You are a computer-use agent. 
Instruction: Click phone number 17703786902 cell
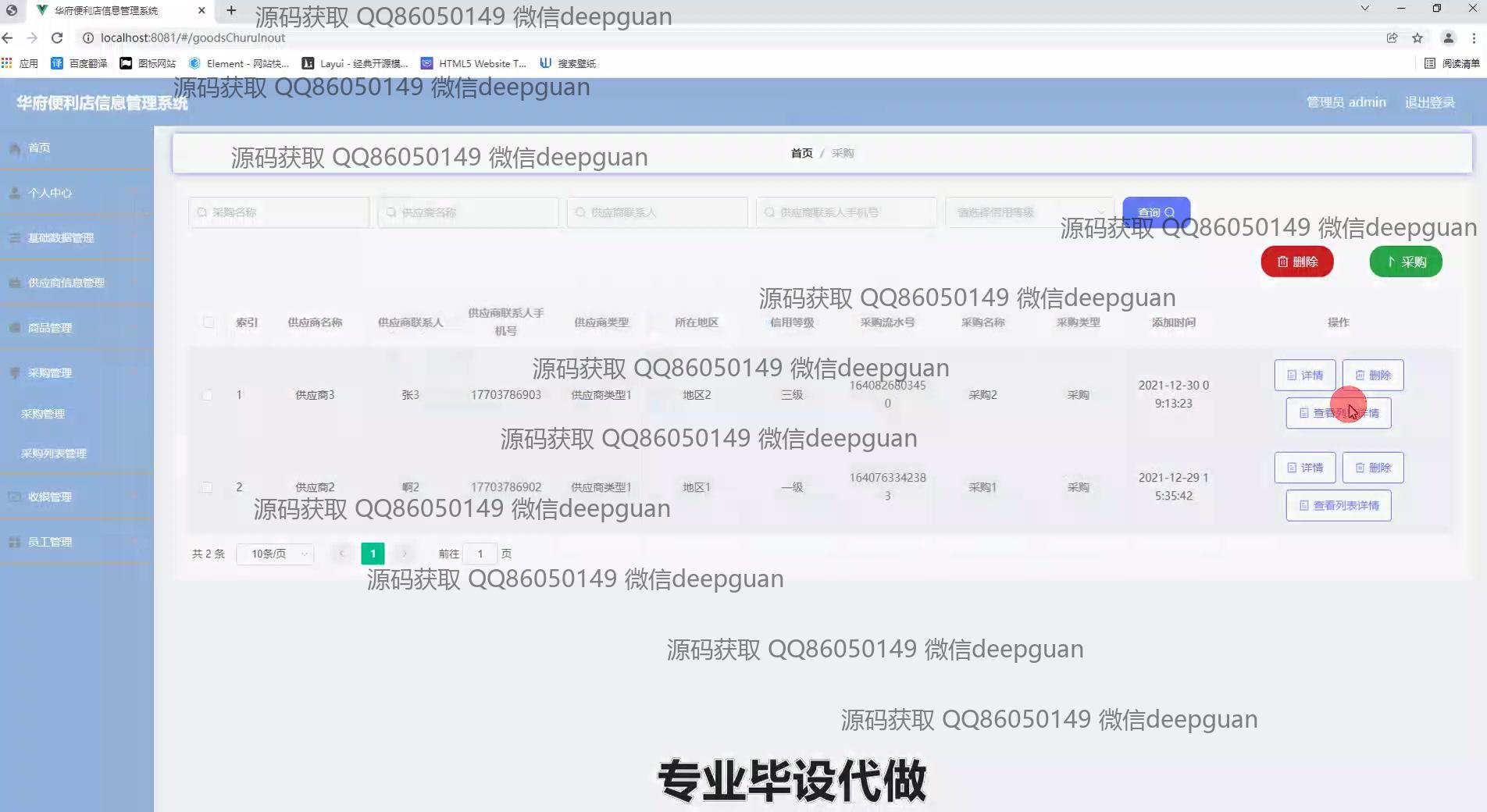[506, 487]
